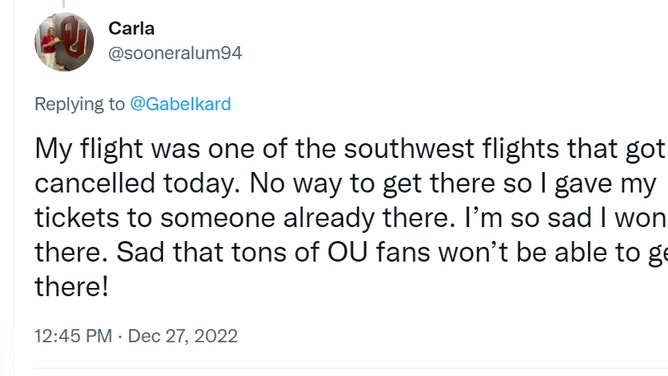
Task: Click the word 'already' in the tweet
Action: [328, 218]
